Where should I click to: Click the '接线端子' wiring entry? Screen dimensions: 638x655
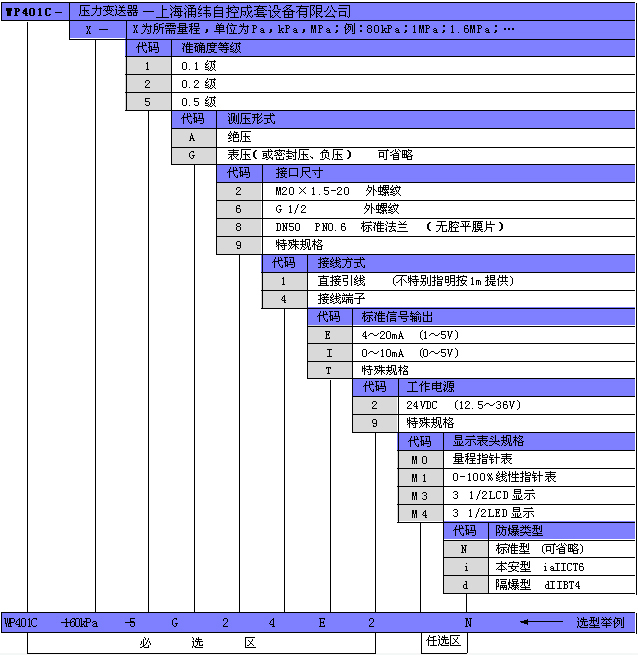(341, 299)
